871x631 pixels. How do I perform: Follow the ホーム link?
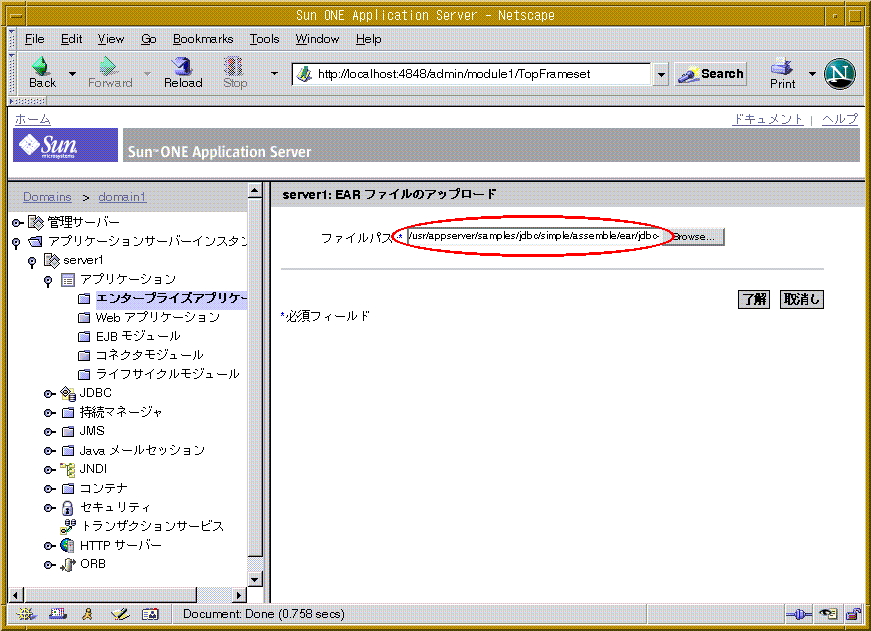pos(33,119)
